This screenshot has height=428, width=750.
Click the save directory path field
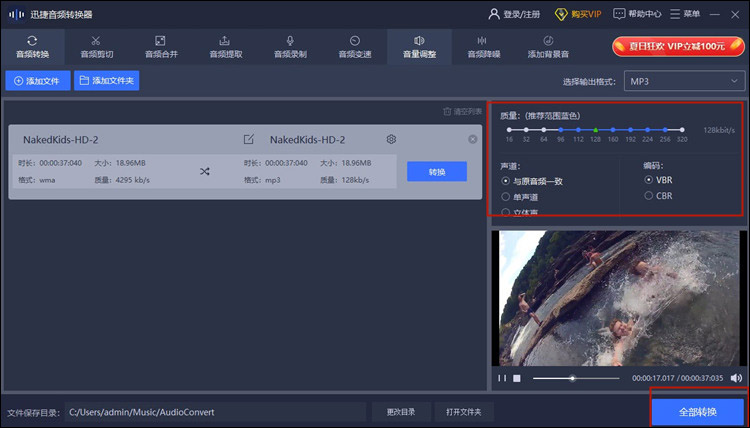pyautogui.click(x=215, y=412)
